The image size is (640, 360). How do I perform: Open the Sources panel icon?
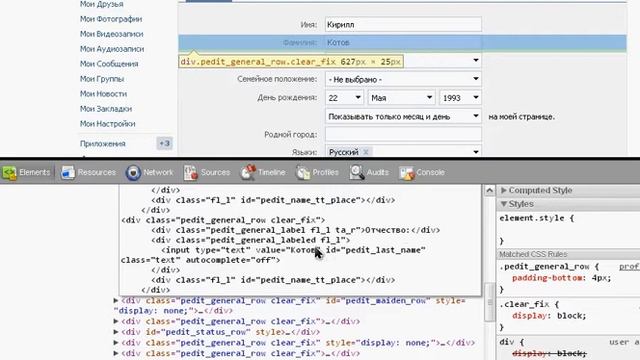tap(191, 173)
